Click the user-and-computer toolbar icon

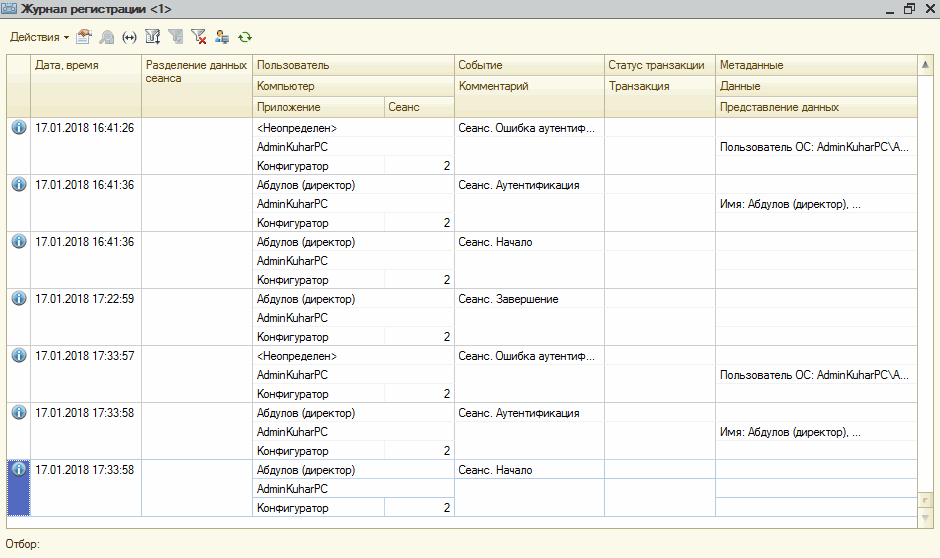[x=222, y=37]
